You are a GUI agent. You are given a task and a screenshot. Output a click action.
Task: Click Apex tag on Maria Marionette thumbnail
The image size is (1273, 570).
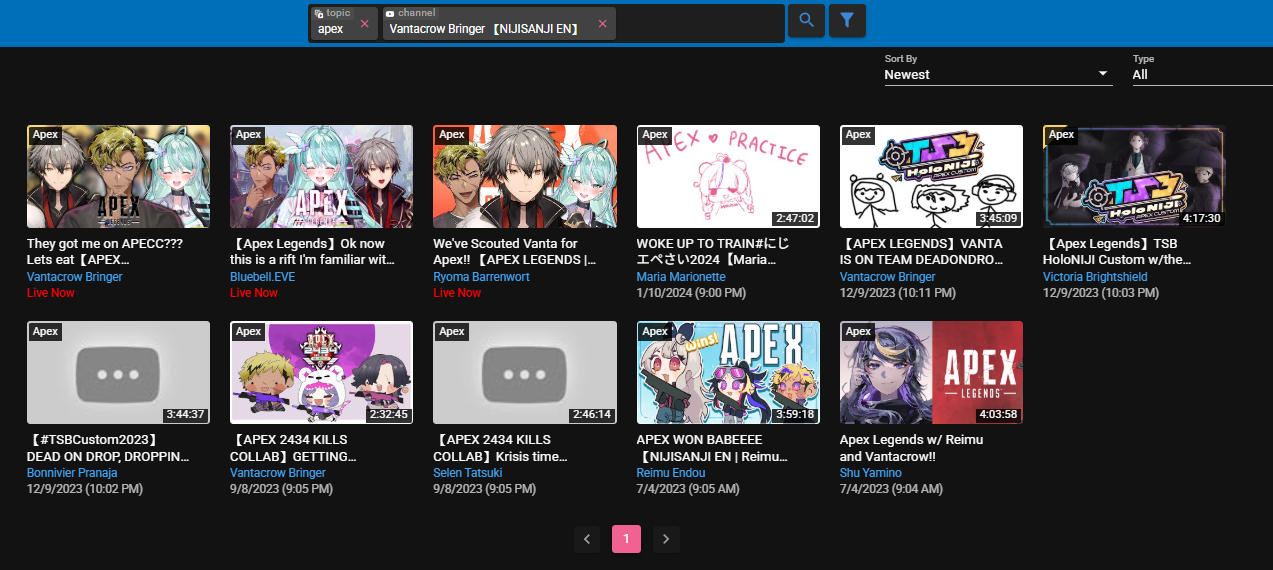(x=655, y=135)
